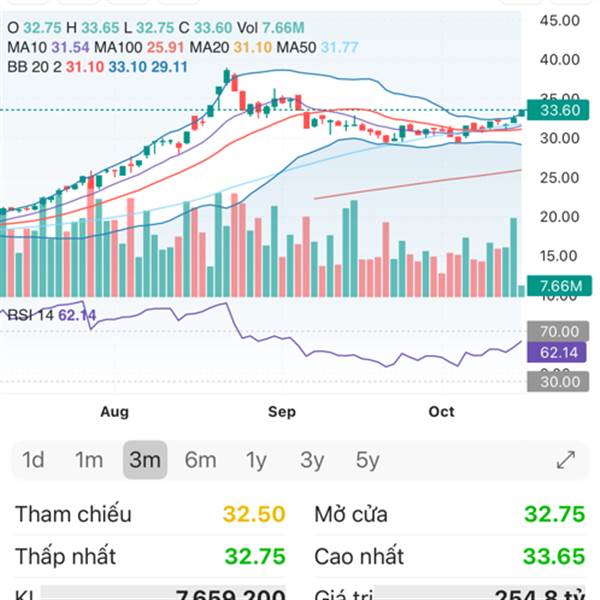Choose the 5y timeframe

point(367,460)
